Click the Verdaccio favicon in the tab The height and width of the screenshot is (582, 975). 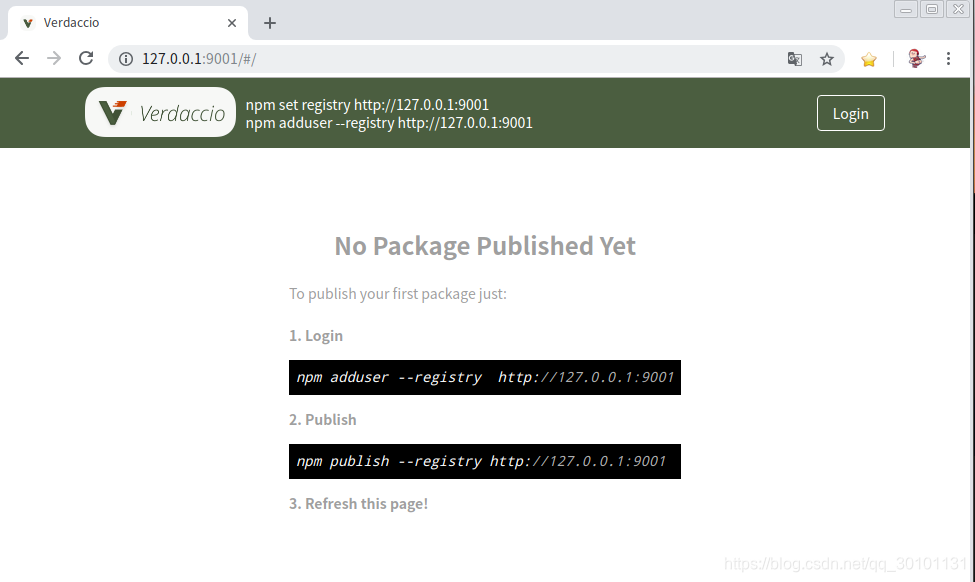pyautogui.click(x=27, y=23)
